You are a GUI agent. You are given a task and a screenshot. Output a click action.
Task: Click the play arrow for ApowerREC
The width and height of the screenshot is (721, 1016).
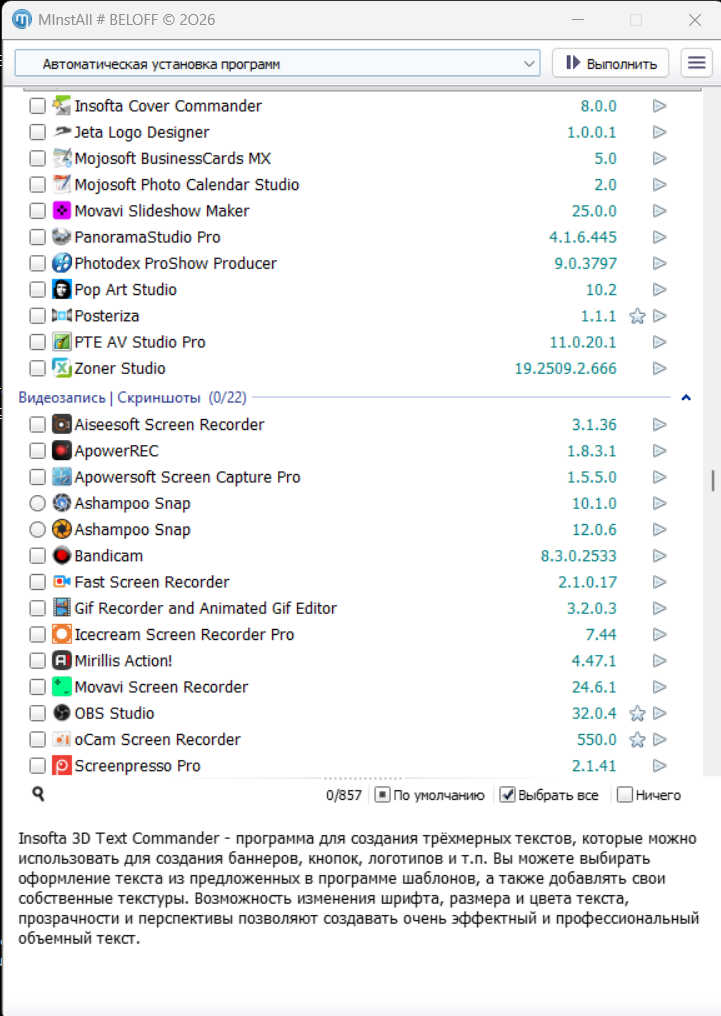(659, 451)
